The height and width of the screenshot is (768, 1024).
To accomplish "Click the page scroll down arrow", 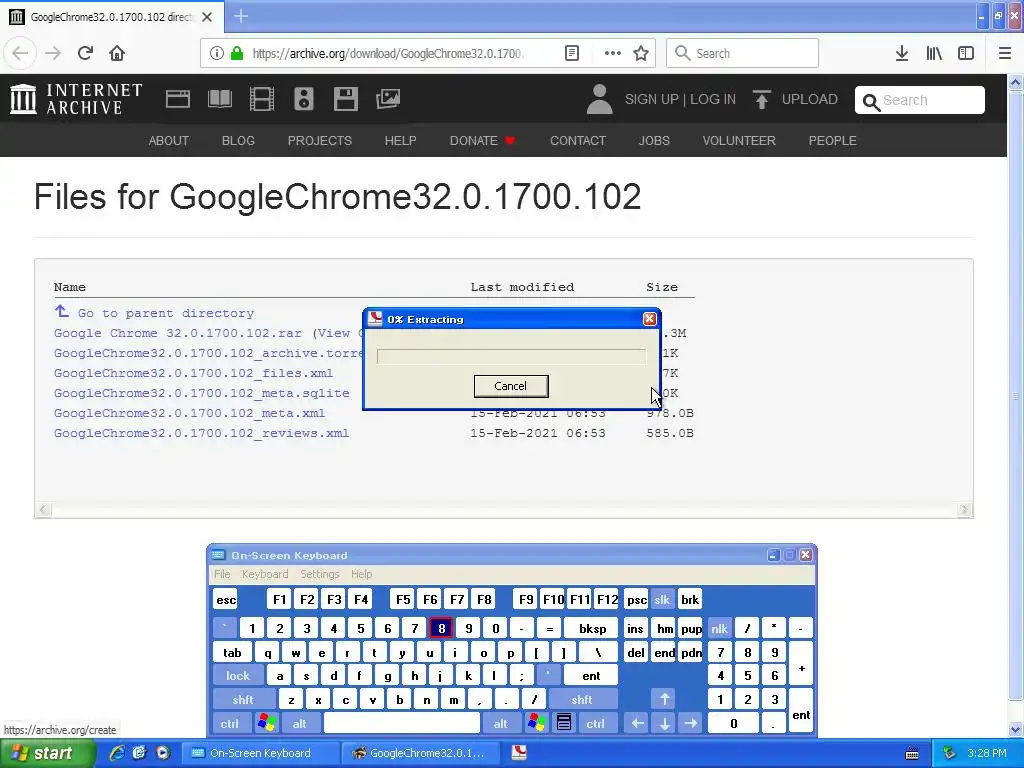I will [1016, 729].
